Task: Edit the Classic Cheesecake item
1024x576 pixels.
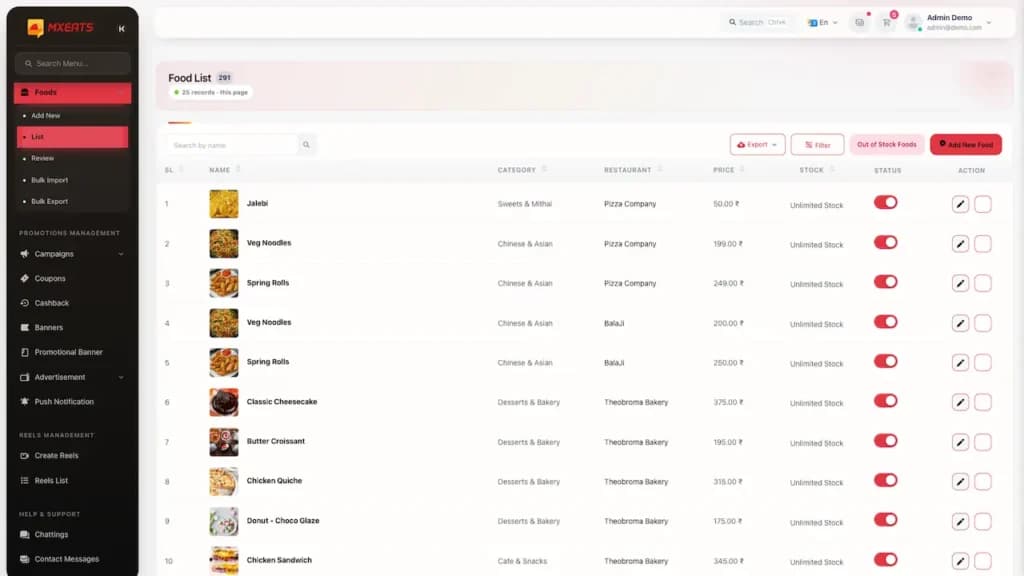Action: [x=960, y=403]
